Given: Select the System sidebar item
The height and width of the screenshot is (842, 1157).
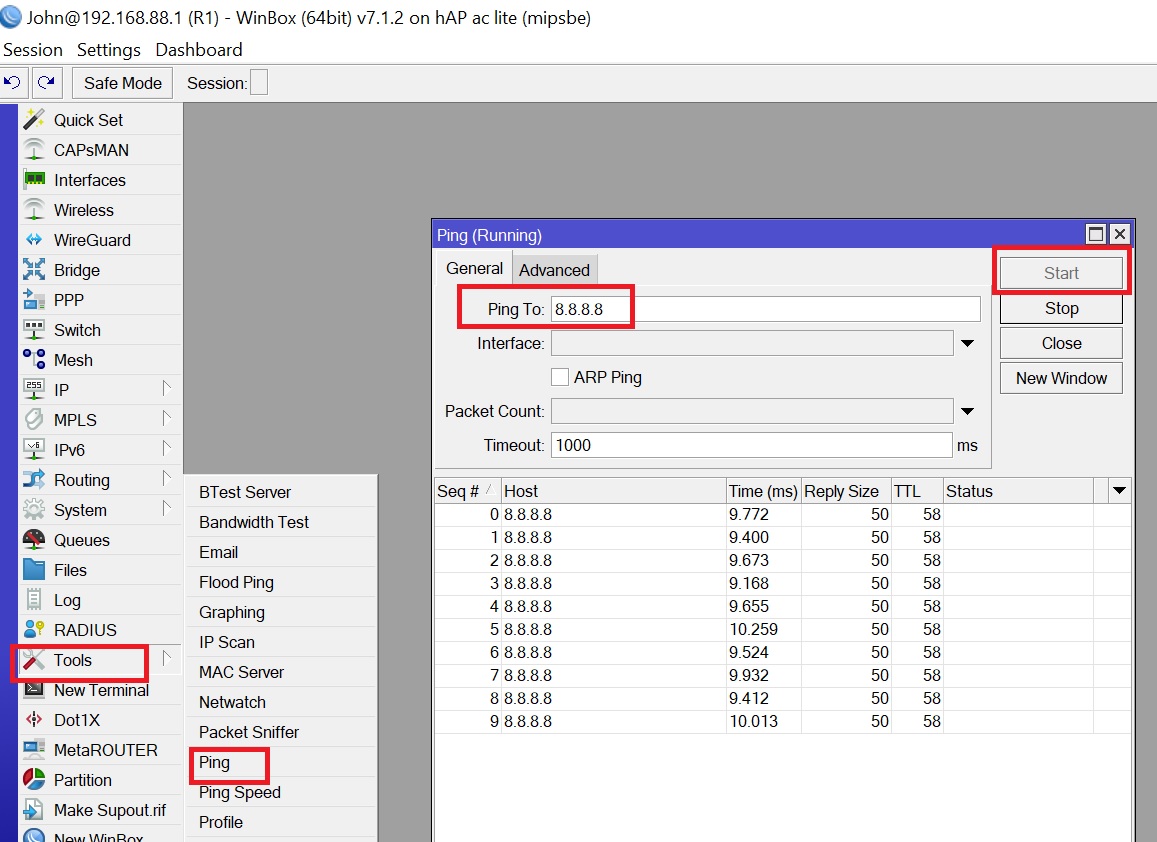Looking at the screenshot, I should [100, 510].
